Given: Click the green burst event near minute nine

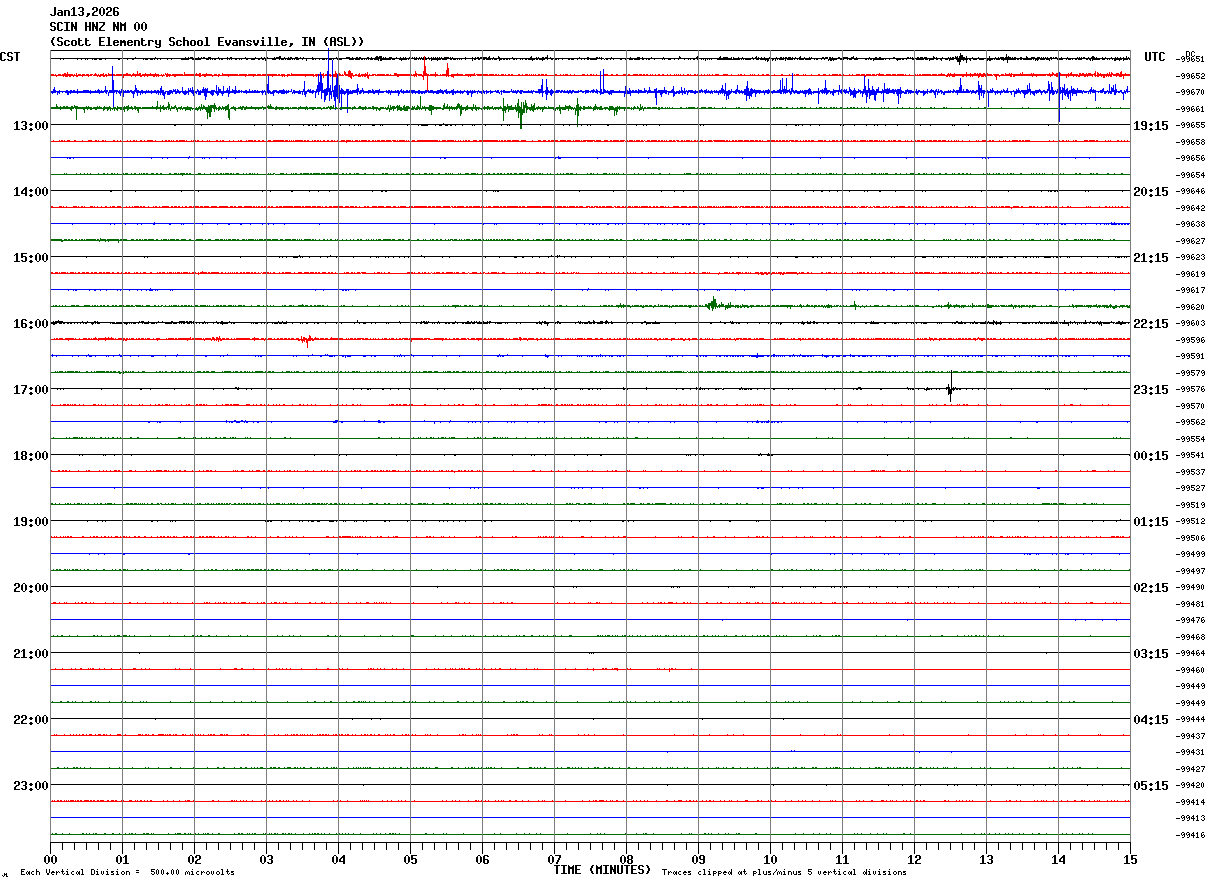Looking at the screenshot, I should pyautogui.click(x=713, y=304).
